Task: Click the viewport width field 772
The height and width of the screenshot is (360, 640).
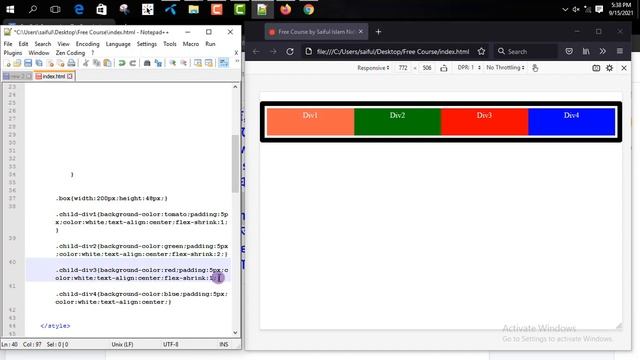Action: (x=403, y=68)
